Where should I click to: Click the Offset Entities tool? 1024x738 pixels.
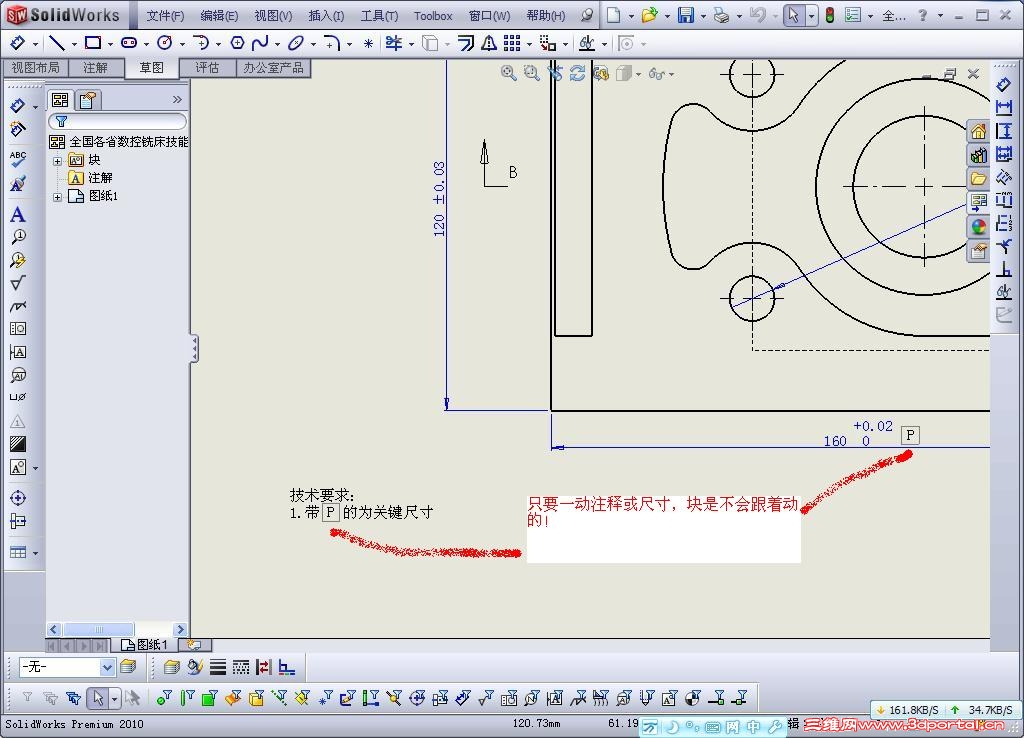pos(466,43)
